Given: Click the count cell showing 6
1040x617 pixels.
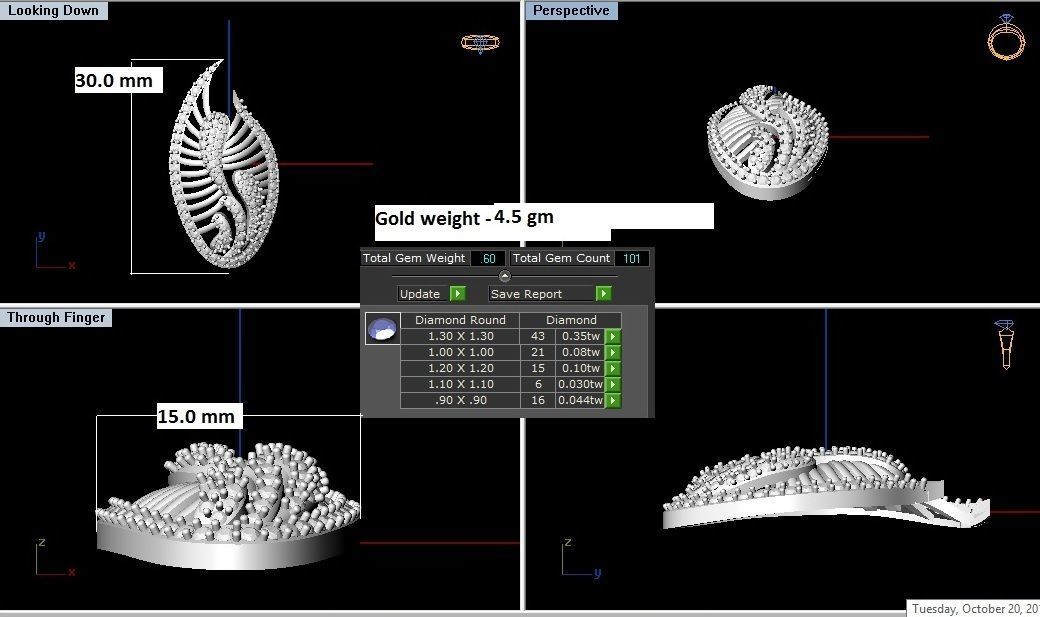Looking at the screenshot, I should [x=538, y=384].
